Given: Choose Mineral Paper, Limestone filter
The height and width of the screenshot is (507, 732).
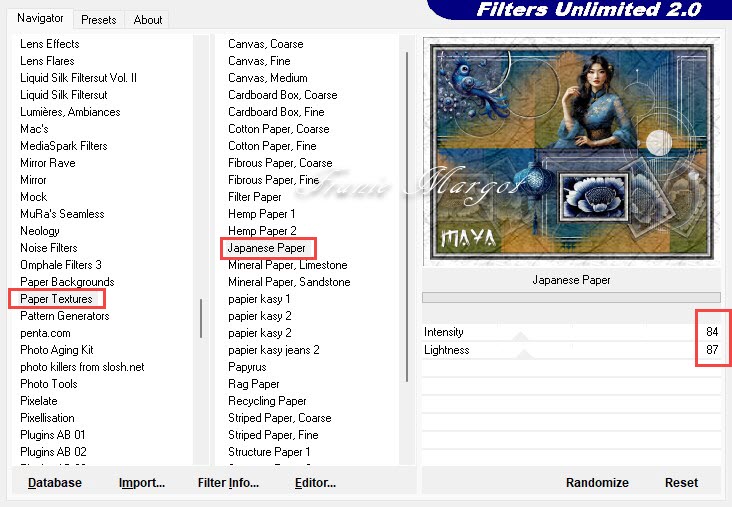Looking at the screenshot, I should (288, 265).
